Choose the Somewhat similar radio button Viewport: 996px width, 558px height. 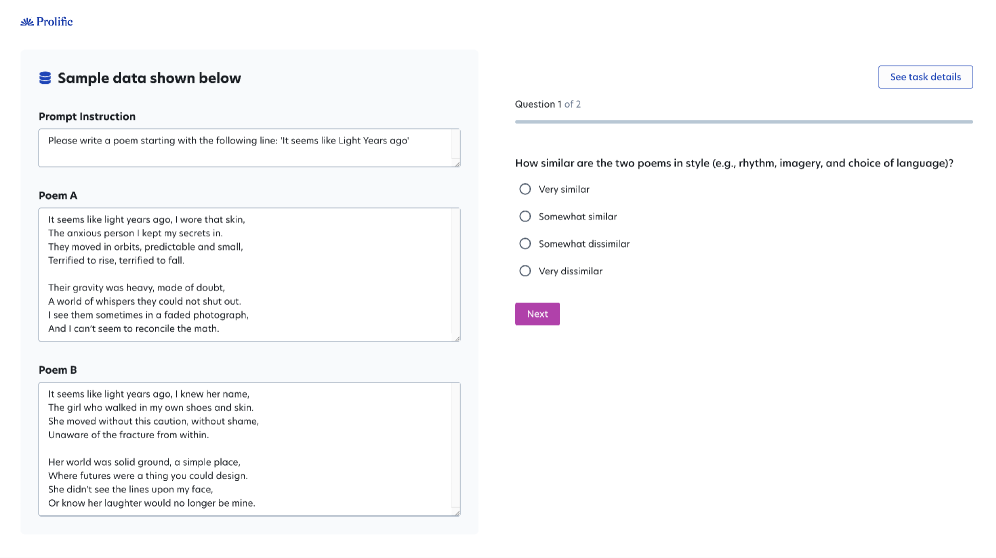[525, 216]
